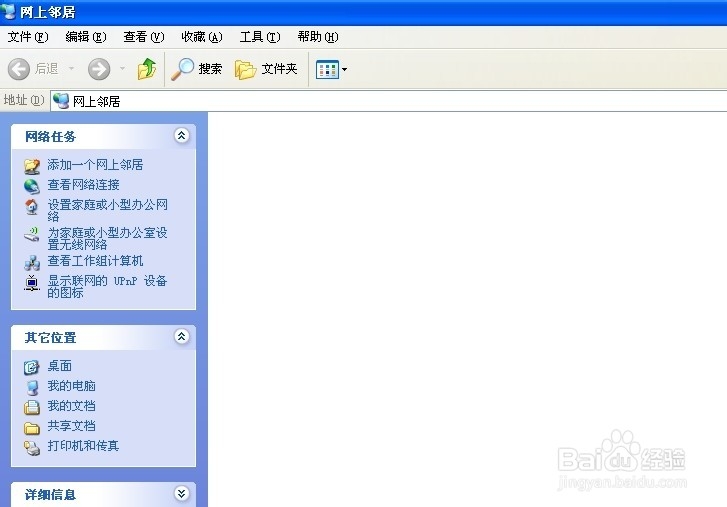Toggle the Folders (文件夹) pane button
The height and width of the screenshot is (507, 727).
[x=266, y=69]
